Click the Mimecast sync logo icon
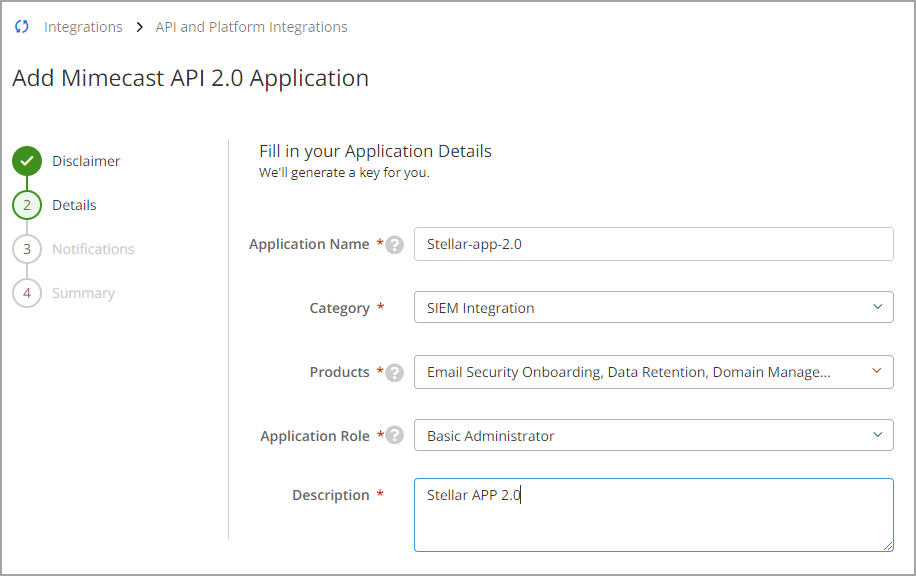Image resolution: width=916 pixels, height=576 pixels. click(22, 27)
